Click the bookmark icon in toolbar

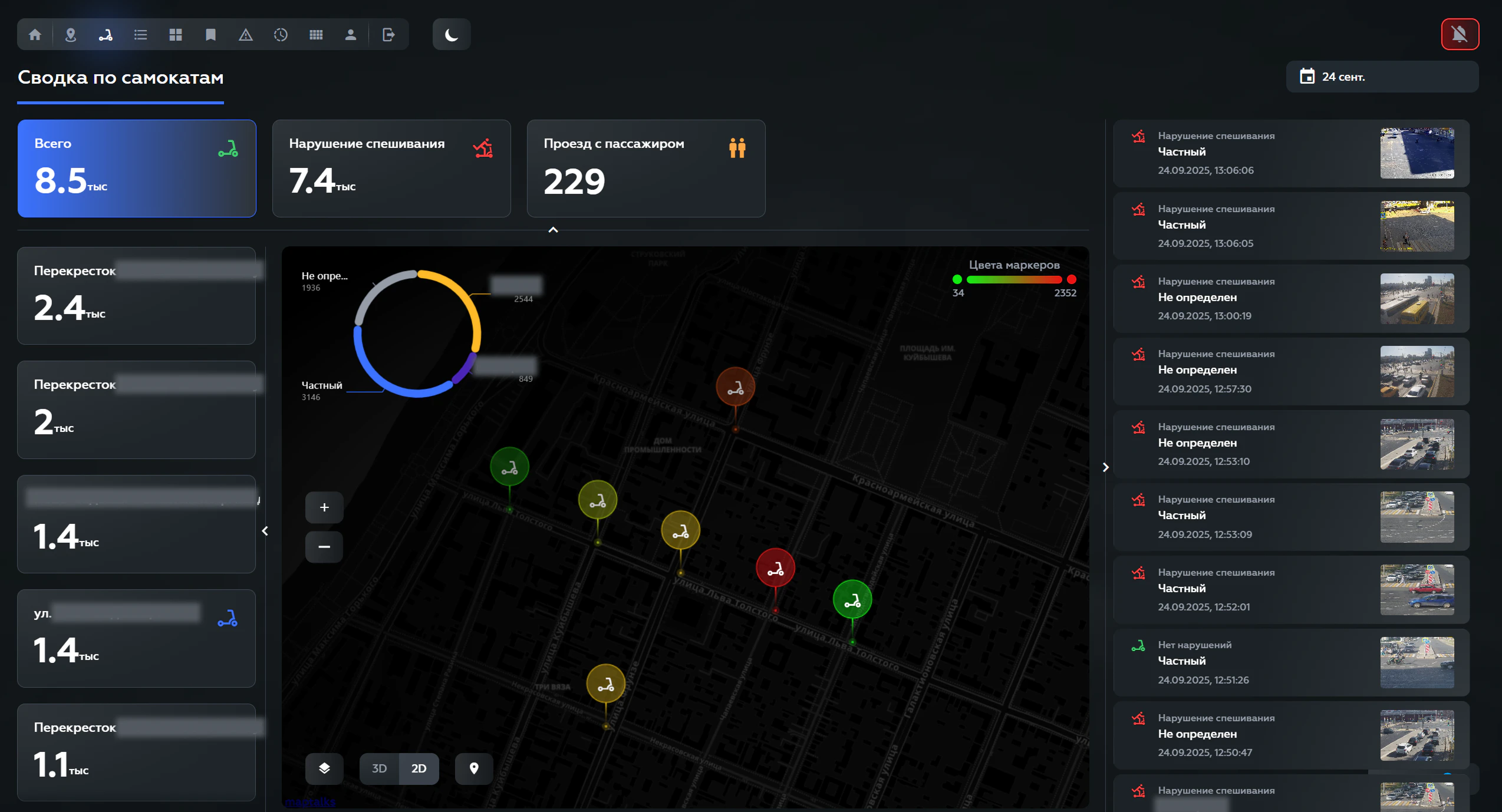[210, 35]
